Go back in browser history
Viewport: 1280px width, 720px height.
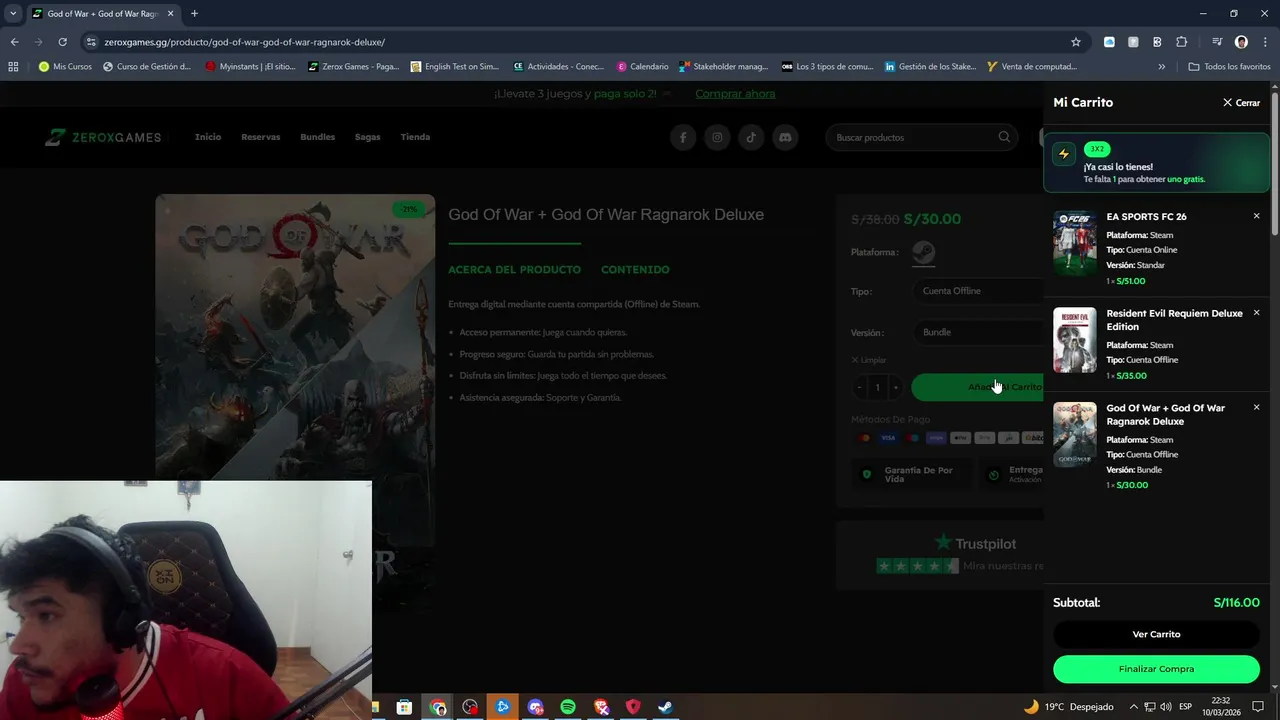pyautogui.click(x=14, y=42)
